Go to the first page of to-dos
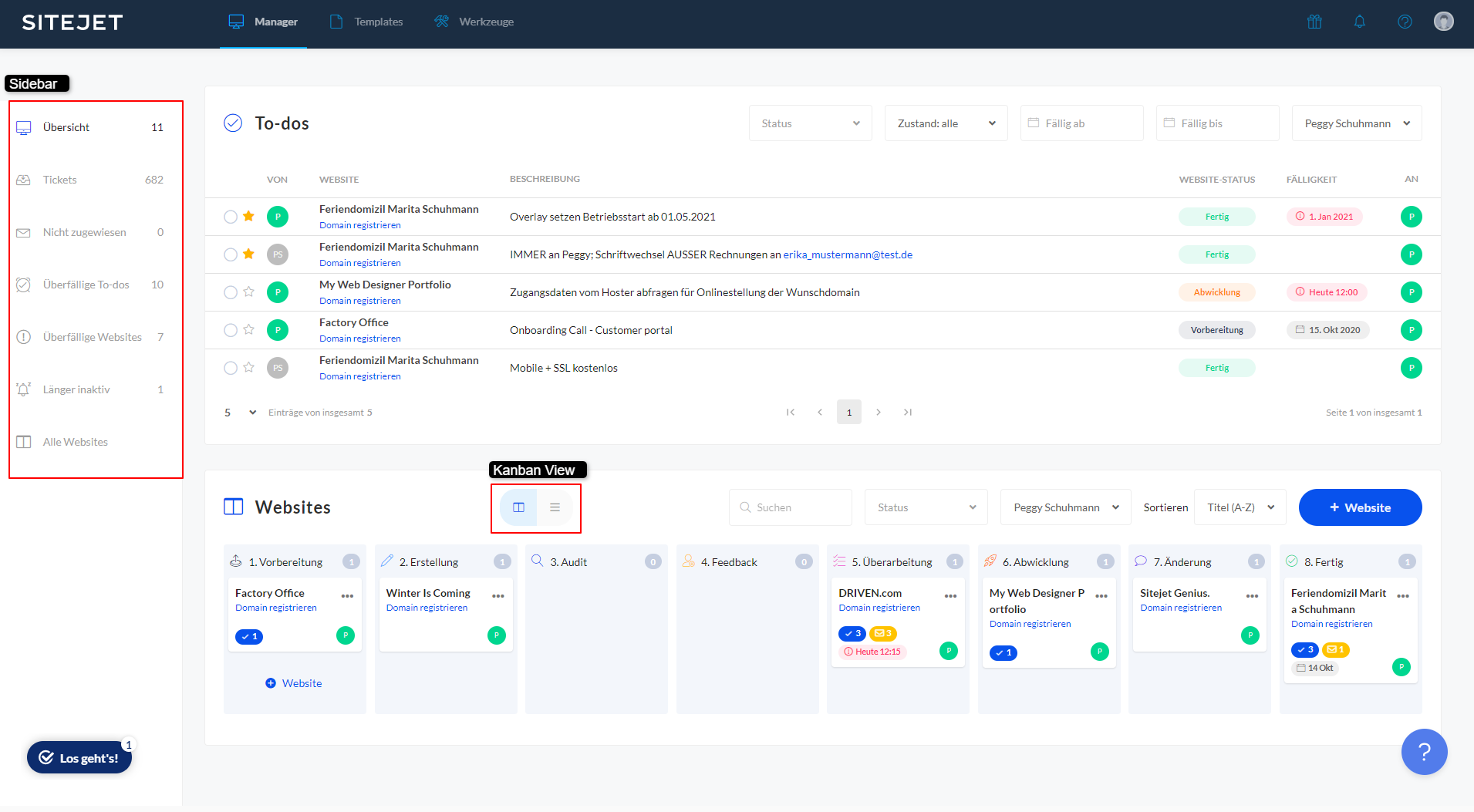1474x812 pixels. coord(791,413)
